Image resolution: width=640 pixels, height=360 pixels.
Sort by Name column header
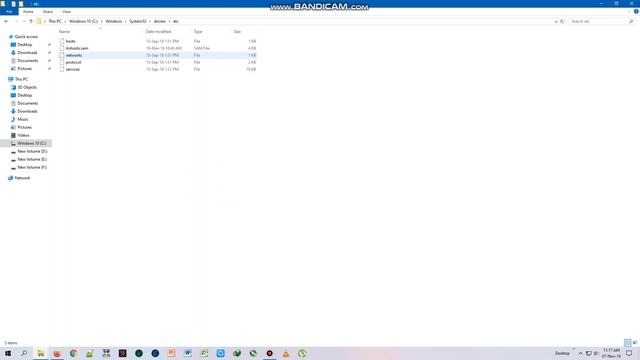tap(64, 31)
